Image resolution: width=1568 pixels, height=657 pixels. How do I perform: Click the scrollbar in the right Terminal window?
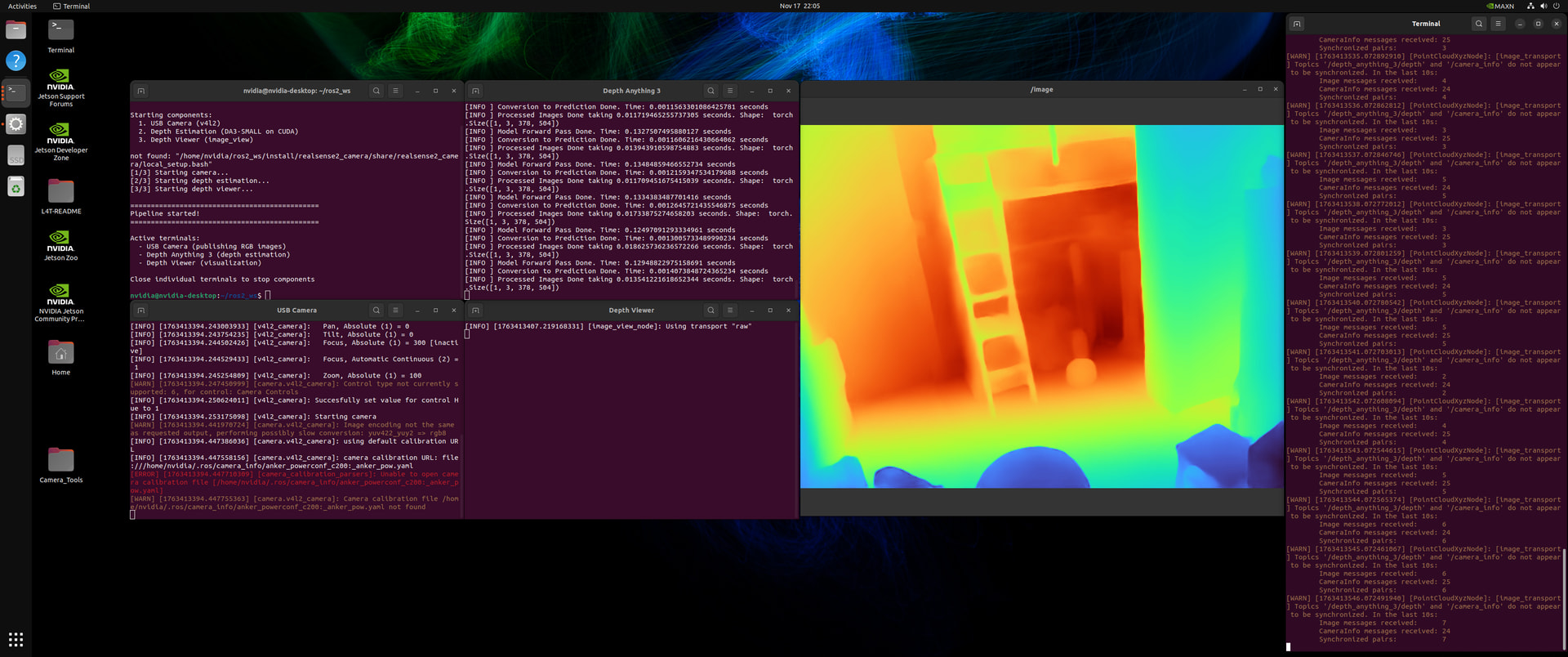point(1565,601)
